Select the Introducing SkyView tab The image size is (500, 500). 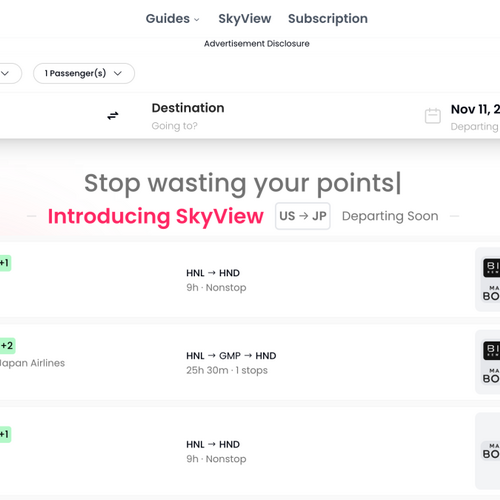pyautogui.click(x=156, y=216)
